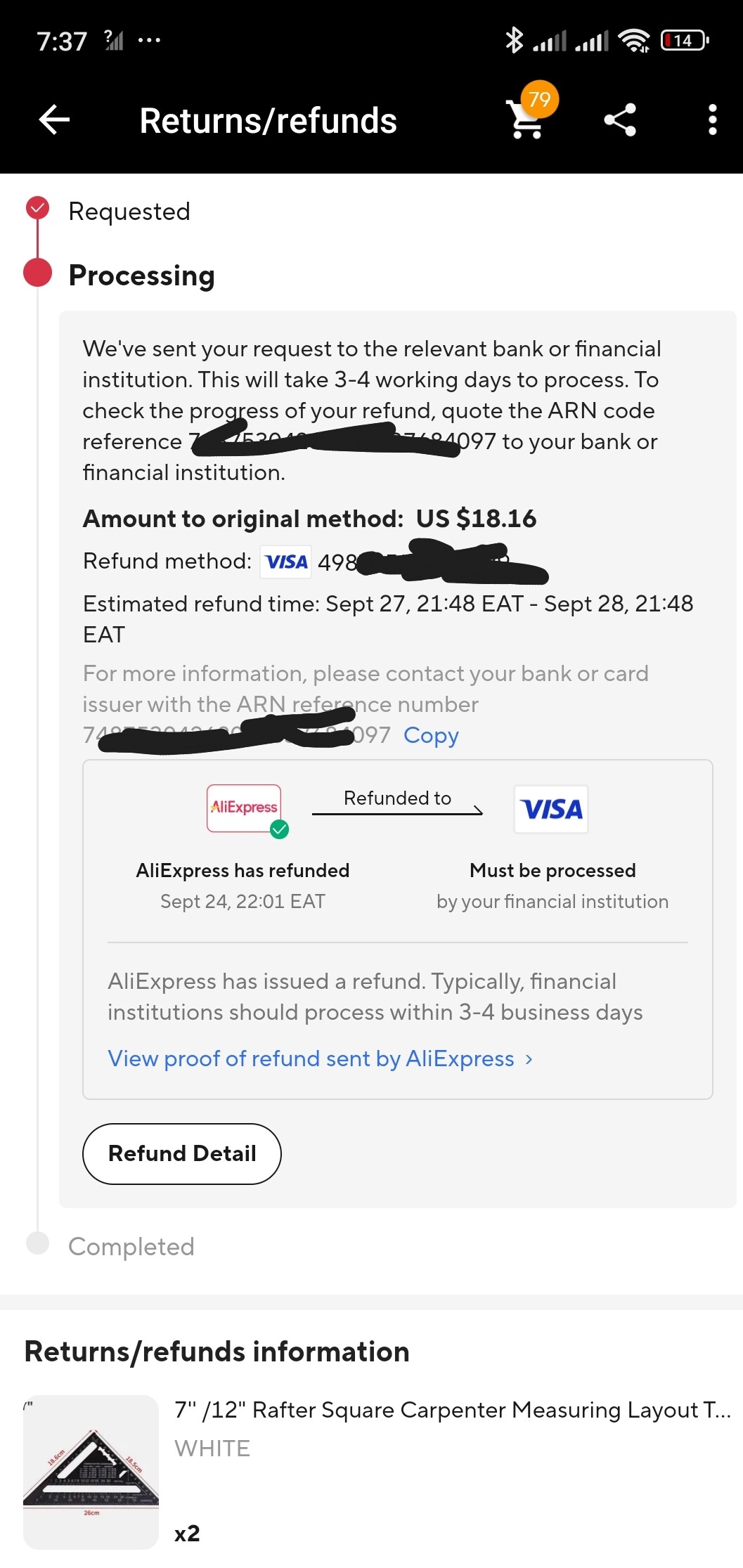Open the shopping cart with 79 items
Viewport: 743px width, 1568px height.
pos(527,119)
